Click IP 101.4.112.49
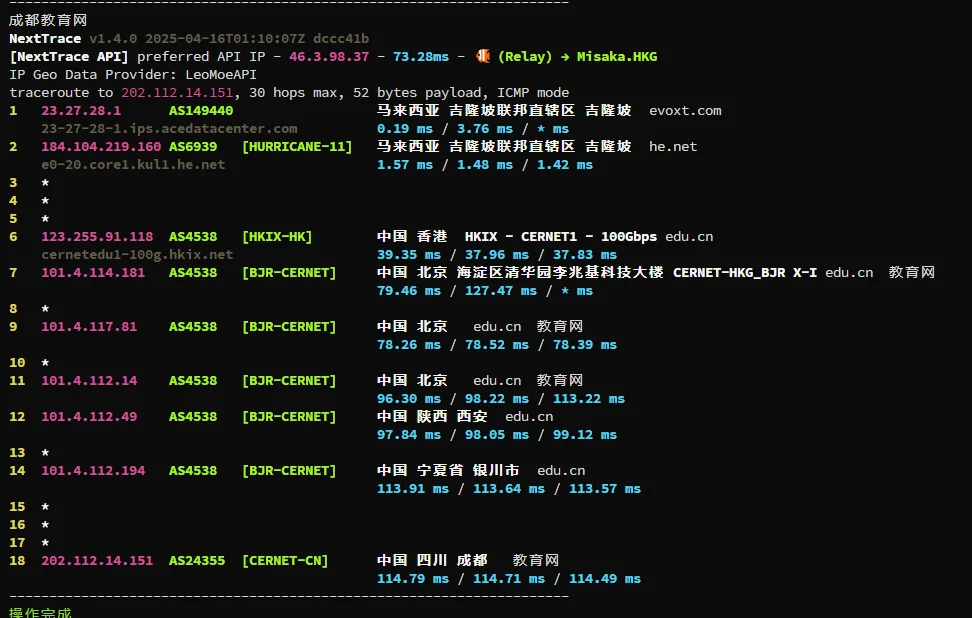972x618 pixels. click(89, 416)
